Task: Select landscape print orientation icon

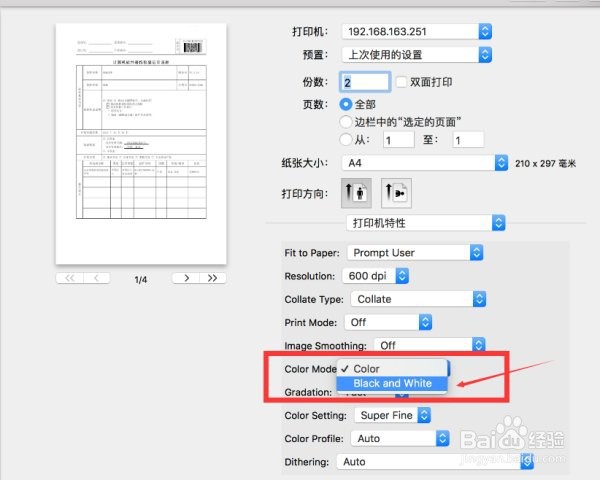Action: [396, 193]
